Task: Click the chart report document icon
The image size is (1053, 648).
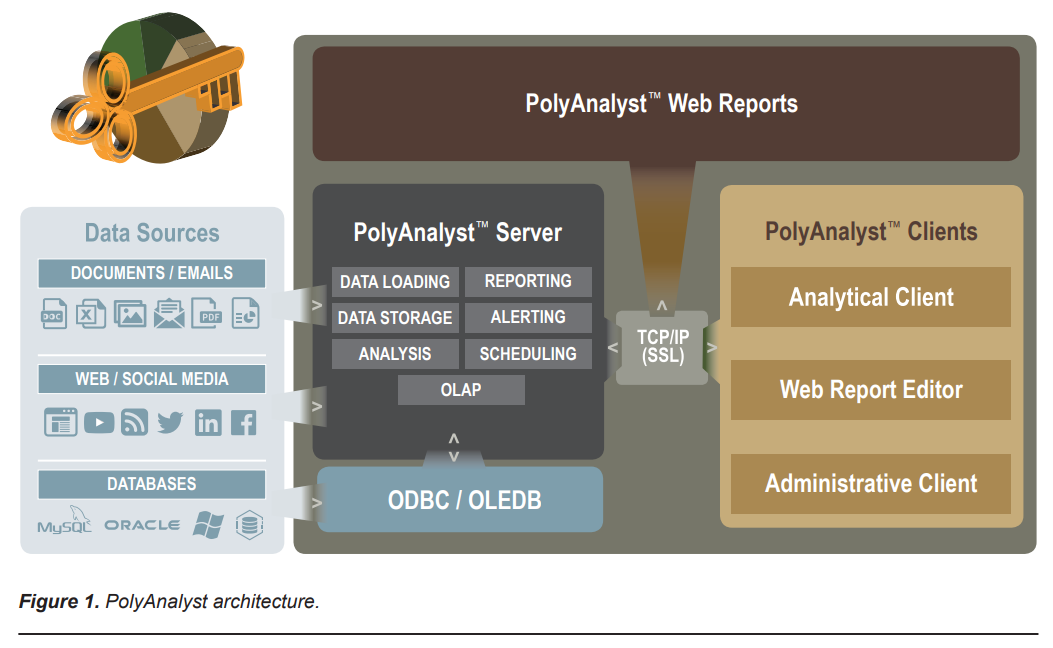Action: (x=246, y=314)
